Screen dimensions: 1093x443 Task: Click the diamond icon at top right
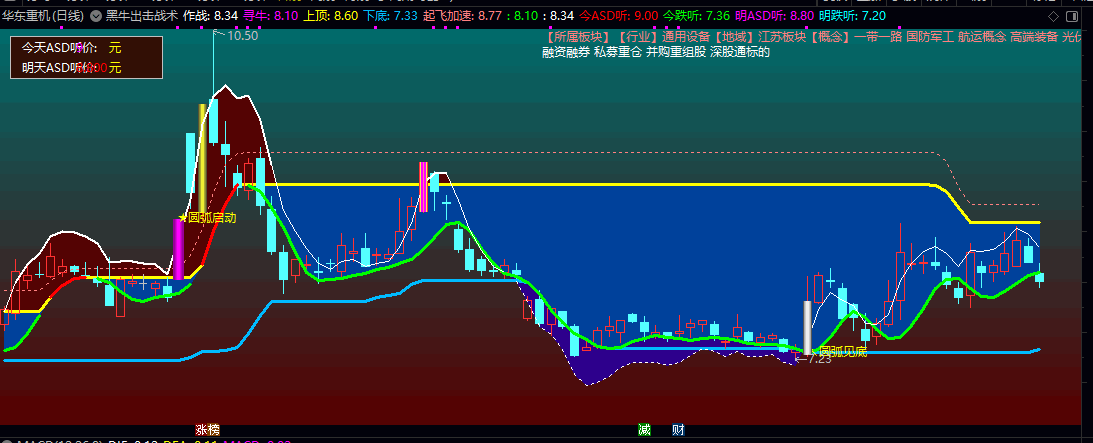tap(1053, 15)
